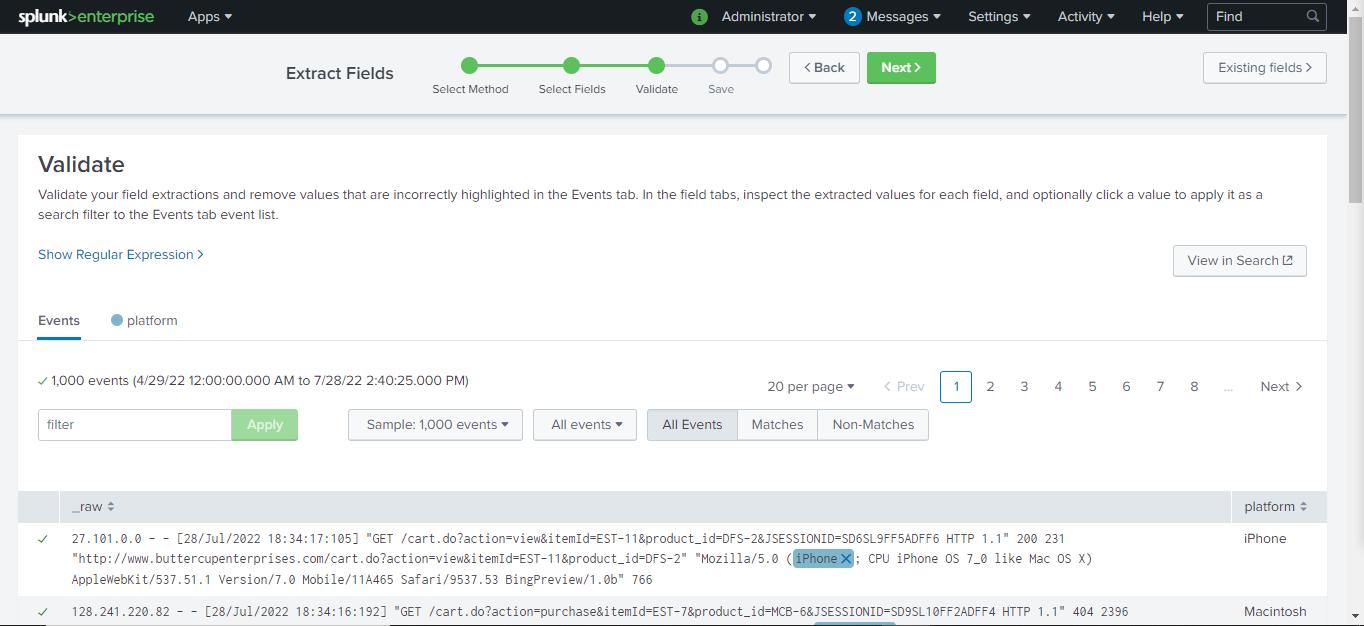This screenshot has width=1364, height=626.
Task: Switch to Non-Matches events view
Action: coord(873,425)
